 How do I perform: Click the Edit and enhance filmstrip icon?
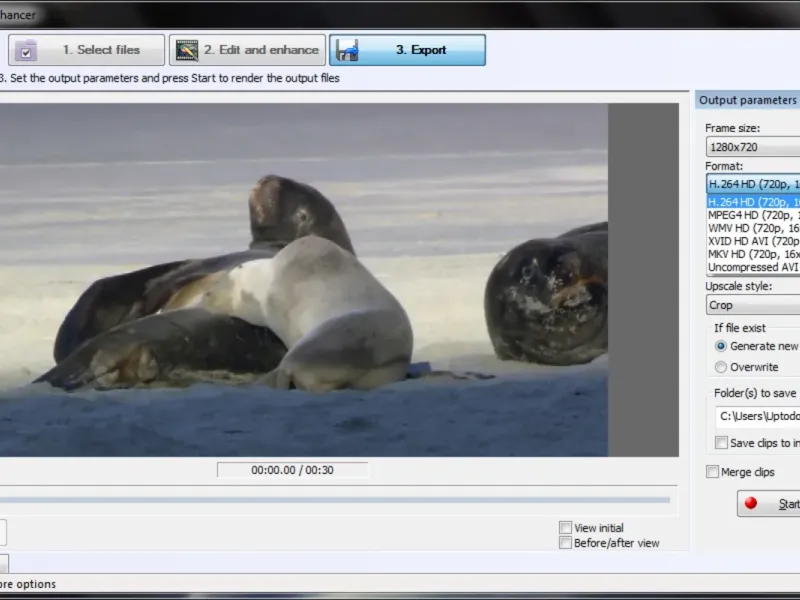[186, 50]
